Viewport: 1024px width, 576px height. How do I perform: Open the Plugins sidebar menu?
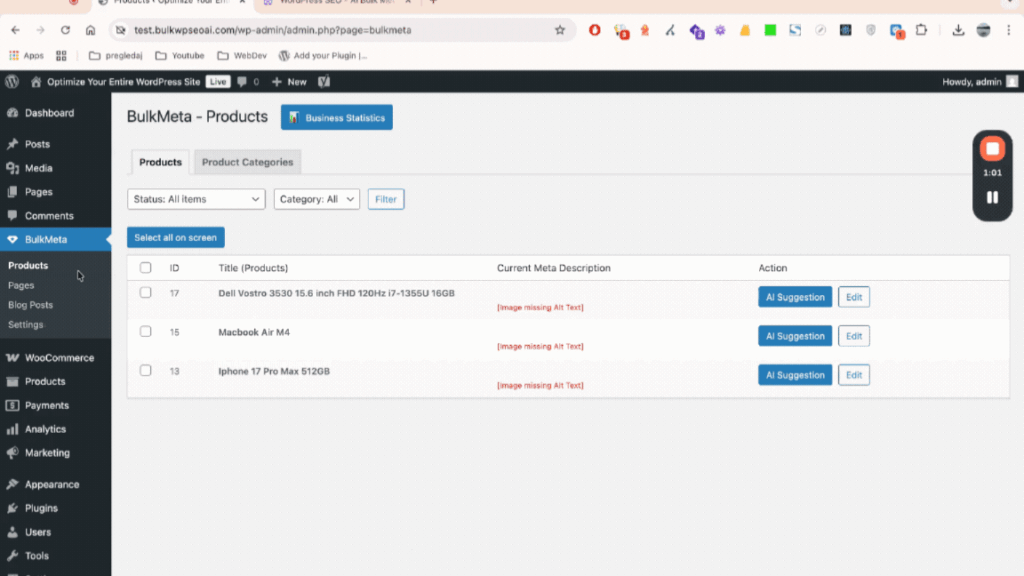41,508
